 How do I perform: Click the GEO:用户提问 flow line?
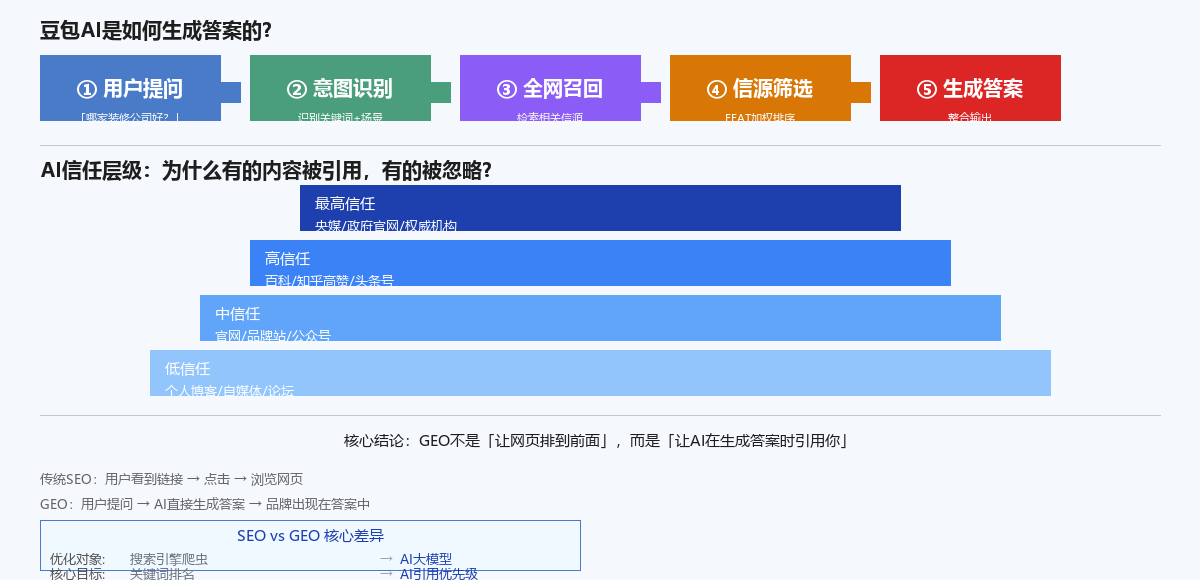(205, 504)
